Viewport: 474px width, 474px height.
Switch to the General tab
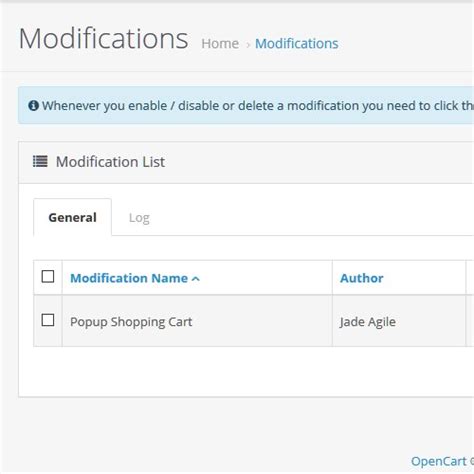(x=73, y=217)
